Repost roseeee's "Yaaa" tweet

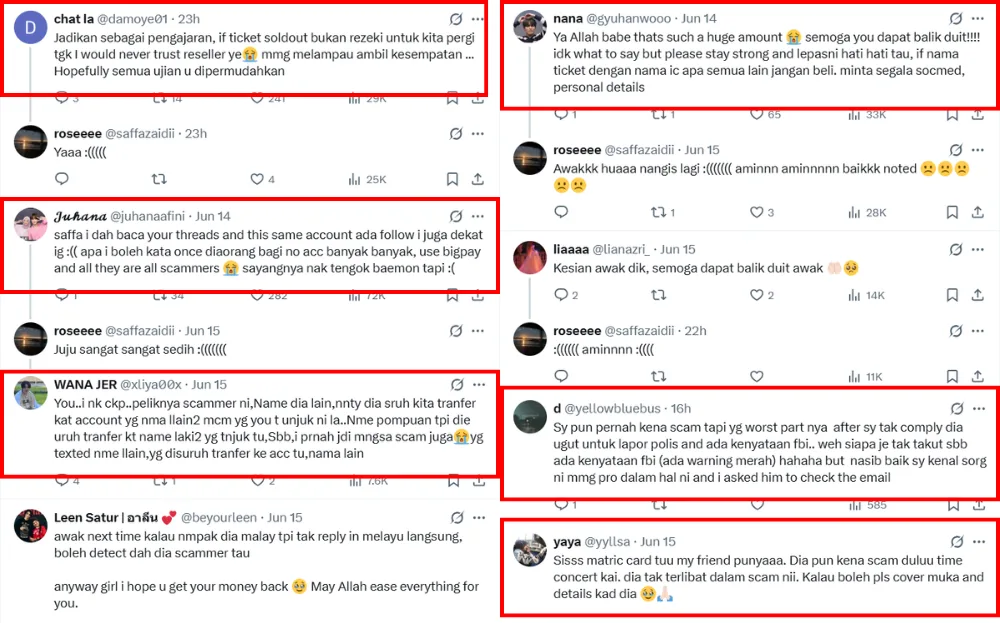pos(157,179)
